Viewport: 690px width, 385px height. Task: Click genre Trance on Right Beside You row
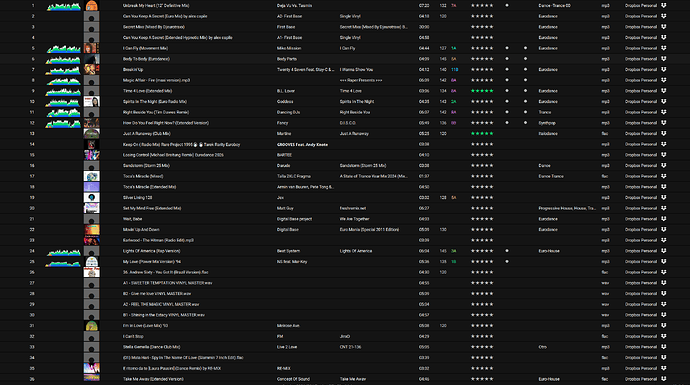[545, 112]
